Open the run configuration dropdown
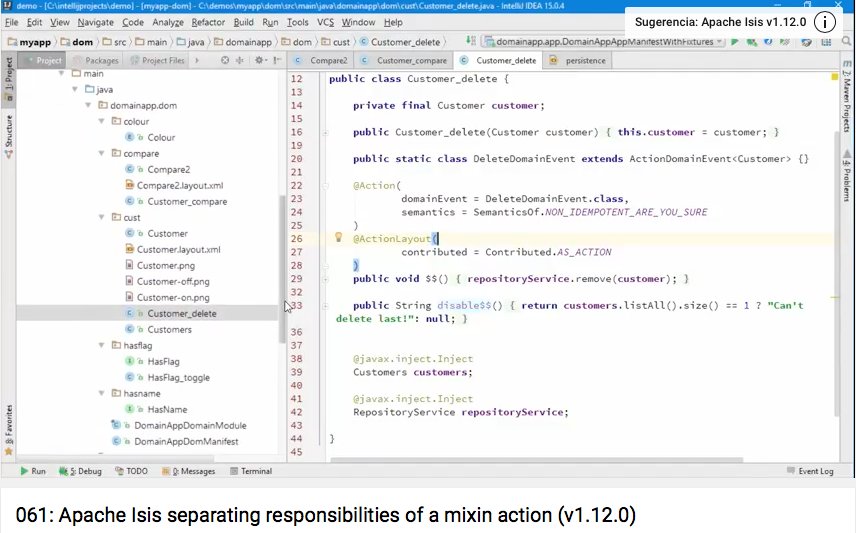This screenshot has height=533, width=856. pyautogui.click(x=604, y=42)
